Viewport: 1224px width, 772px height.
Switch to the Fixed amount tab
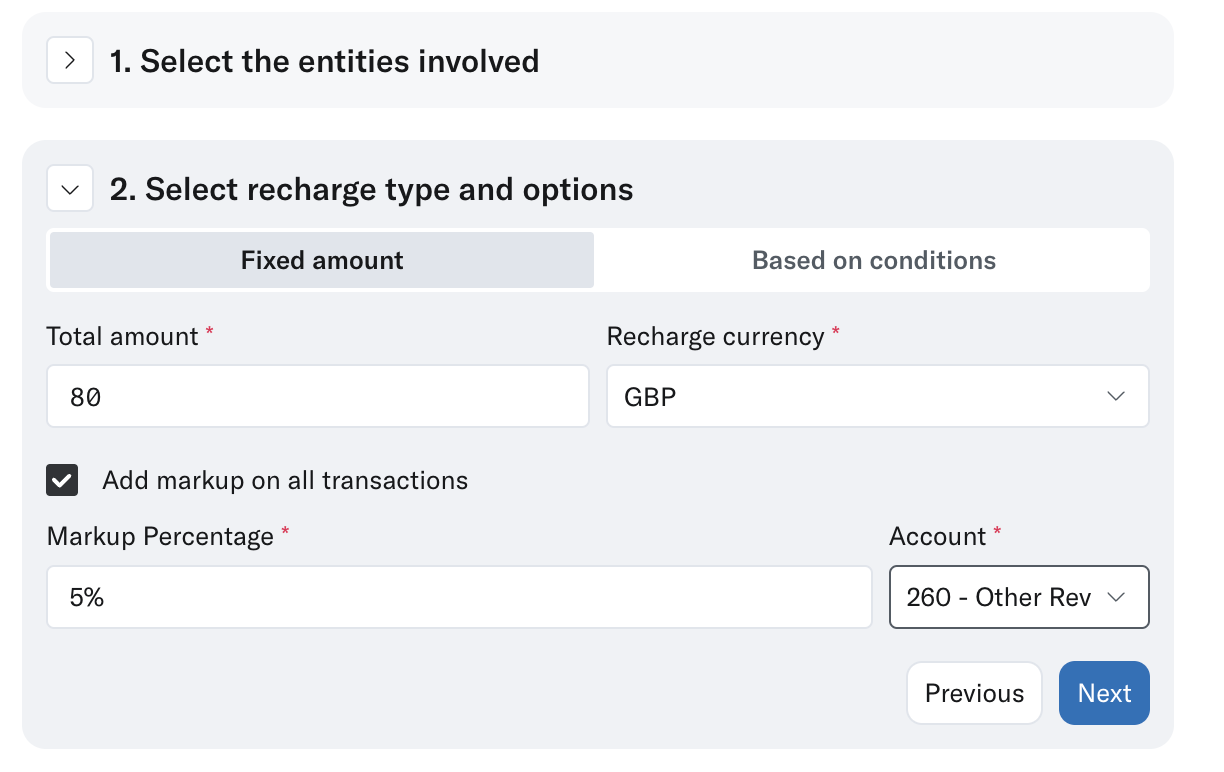322,261
